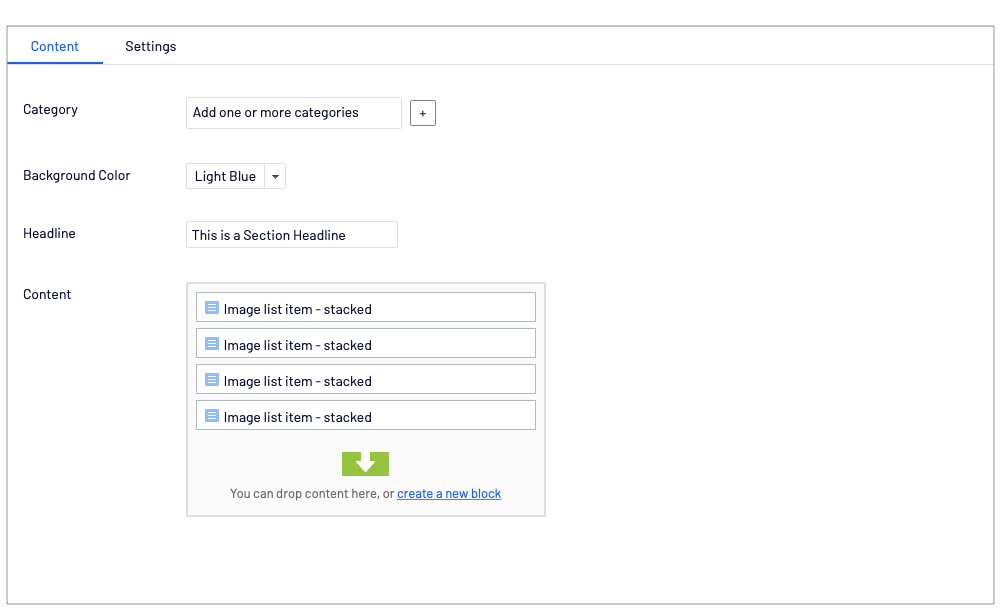Screen dimensions: 1000x610
Task: Click the block icon of the fourth image list item
Action: 212,416
